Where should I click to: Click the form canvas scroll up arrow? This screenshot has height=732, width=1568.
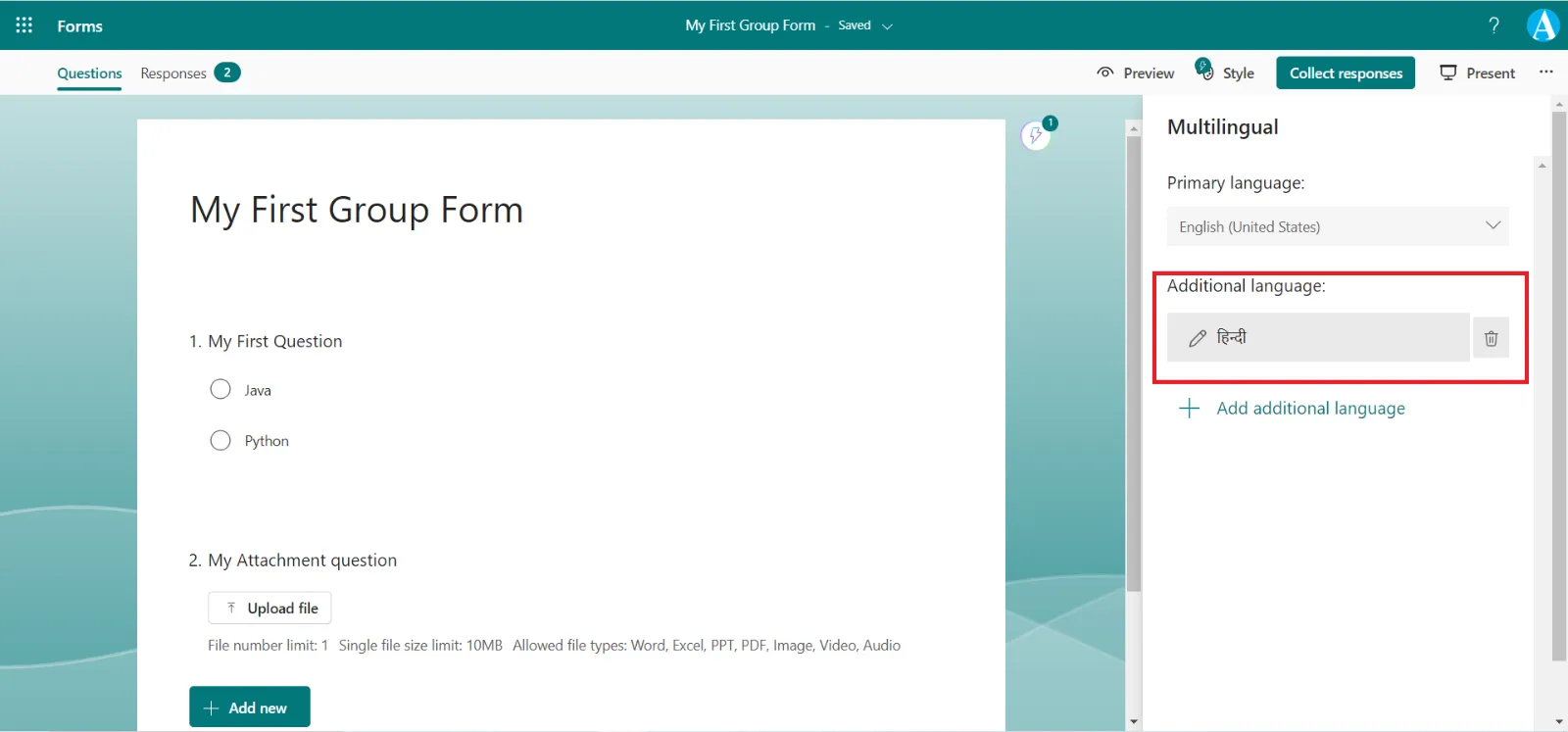[x=1134, y=128]
